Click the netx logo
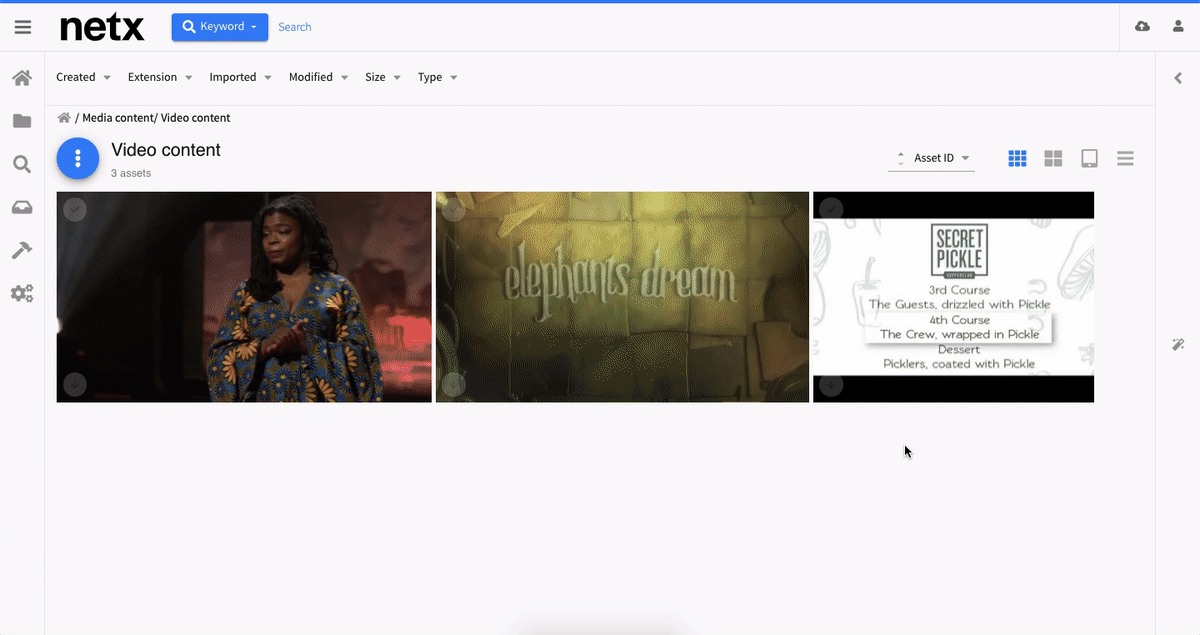The image size is (1200, 635). [102, 27]
